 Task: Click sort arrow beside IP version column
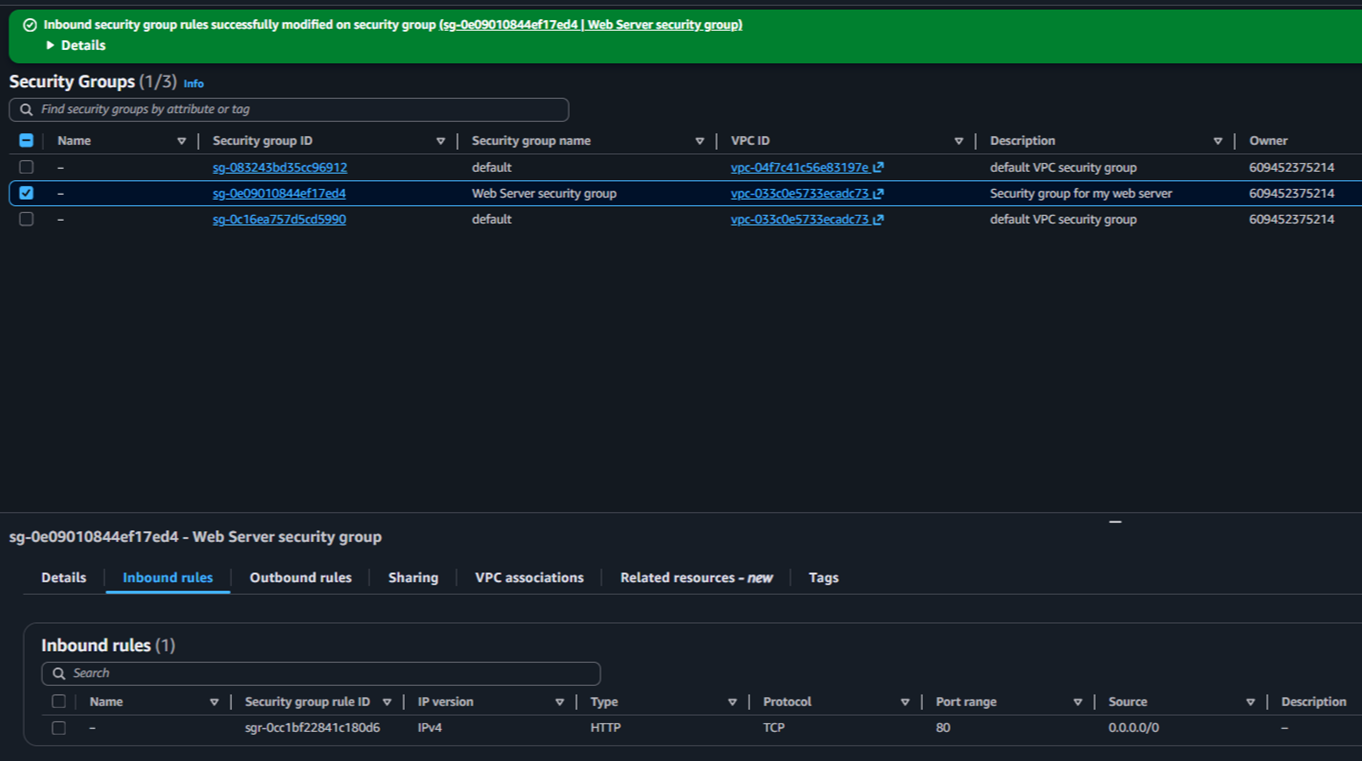559,702
